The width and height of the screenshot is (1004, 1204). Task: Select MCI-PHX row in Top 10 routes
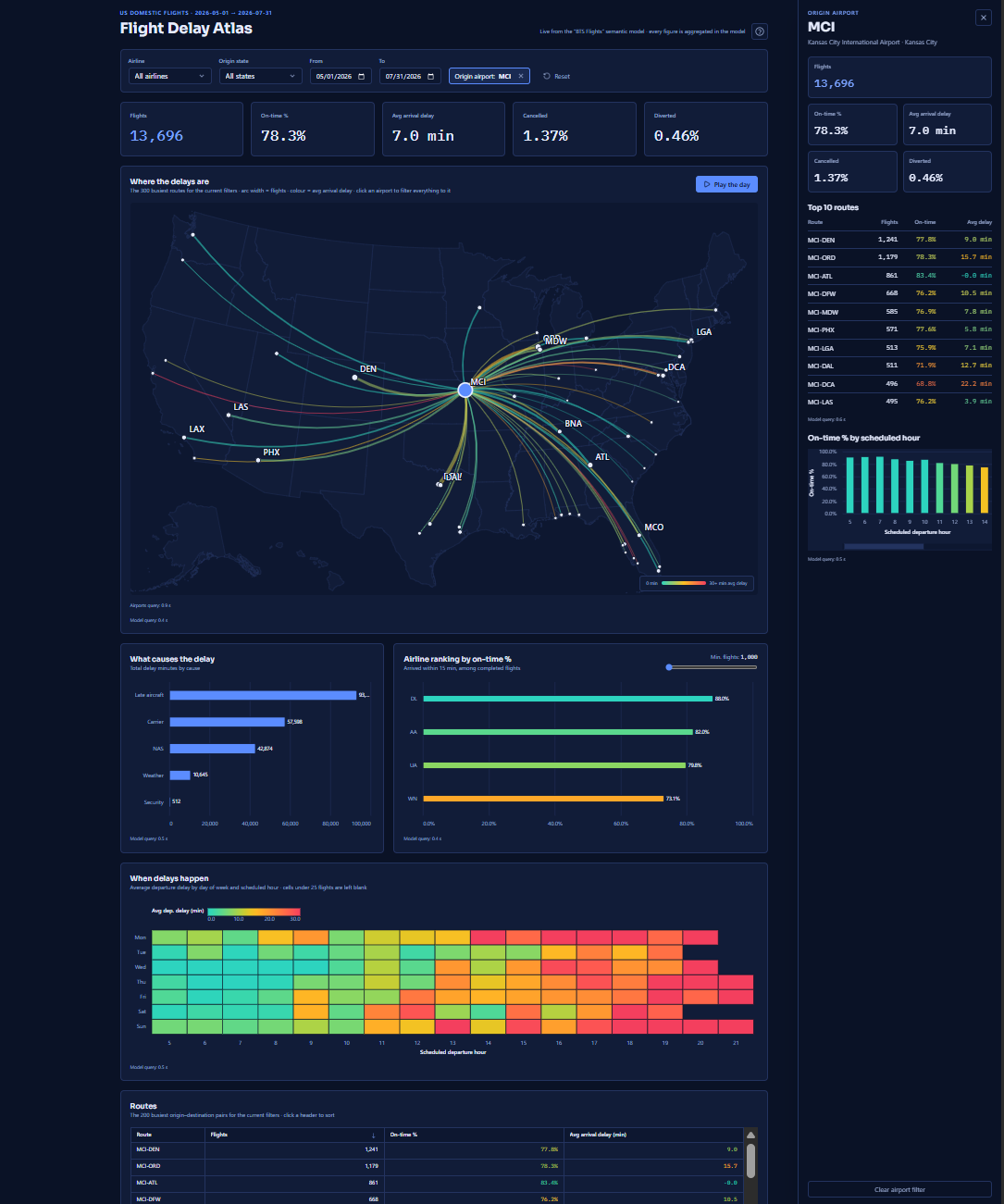coord(899,329)
